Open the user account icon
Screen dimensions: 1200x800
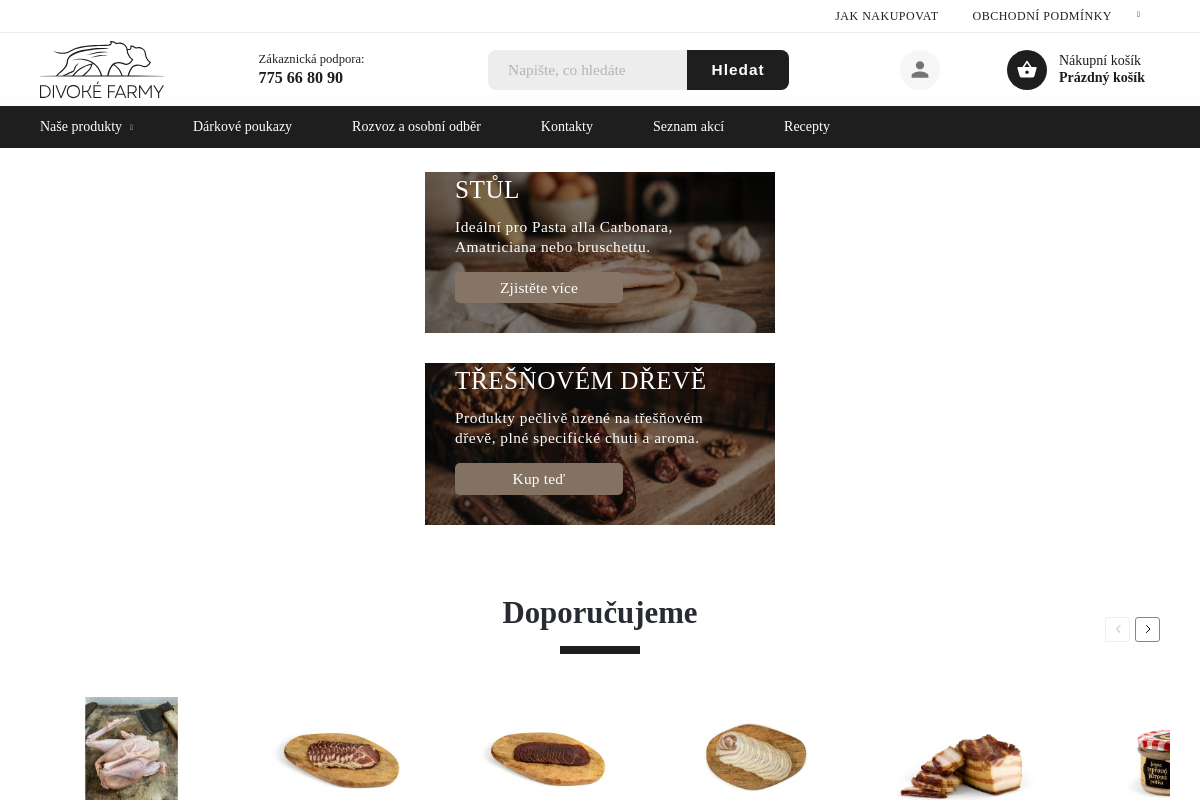tap(920, 70)
